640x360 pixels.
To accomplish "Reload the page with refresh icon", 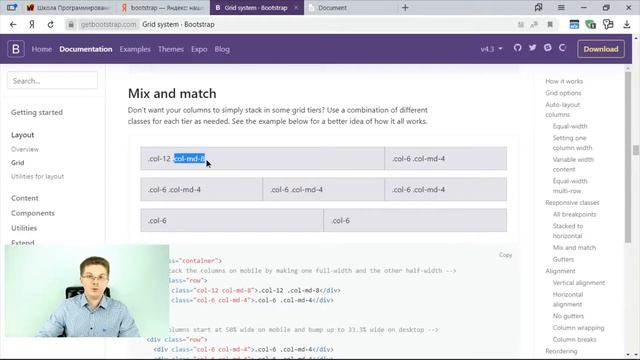I will (x=50, y=24).
